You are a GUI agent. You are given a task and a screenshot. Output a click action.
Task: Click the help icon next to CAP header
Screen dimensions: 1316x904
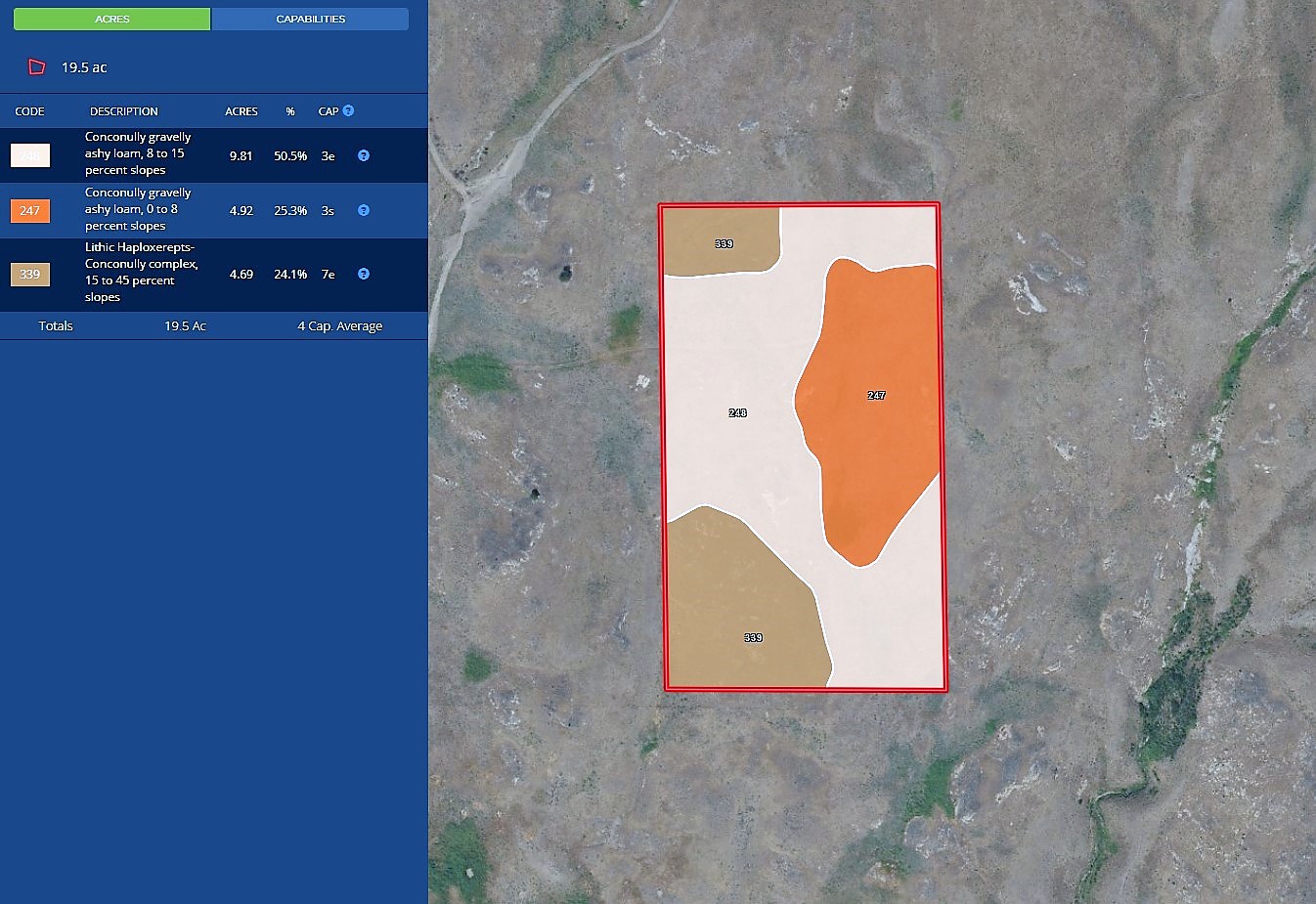pyautogui.click(x=348, y=111)
